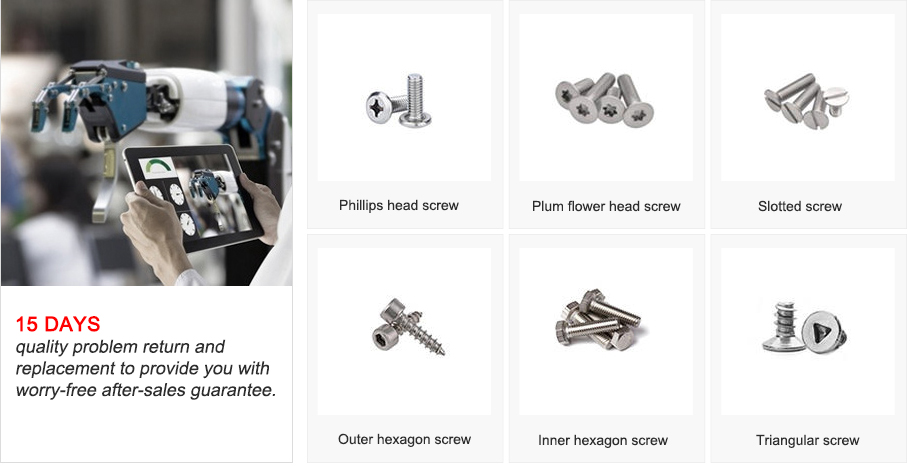Select the Triangular screw category card

808,348
